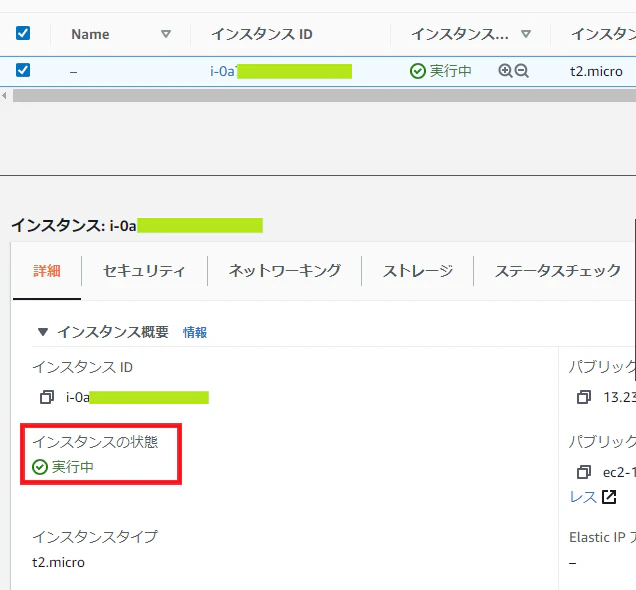636x590 pixels.
Task: Open the ストレージ tab
Action: click(418, 270)
